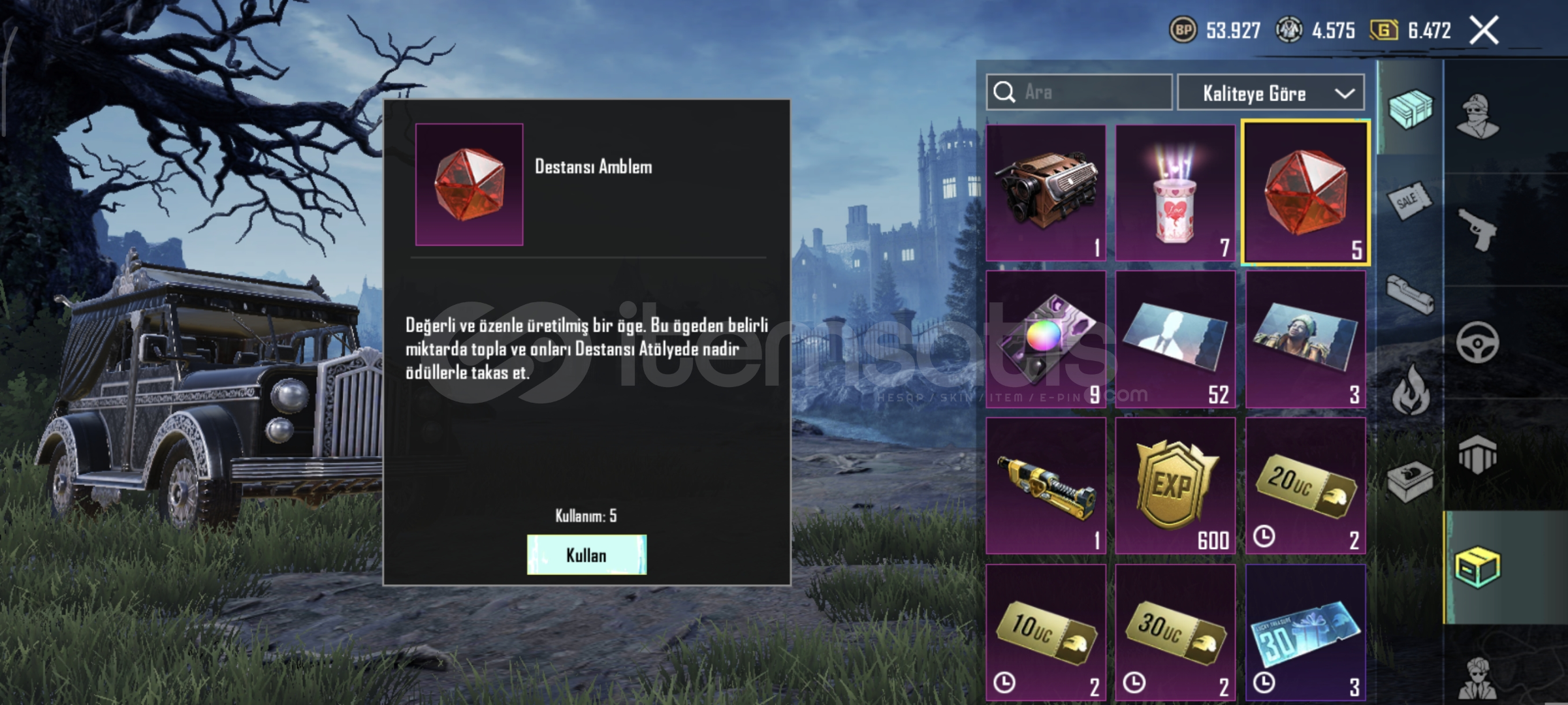Click the silver coin currency icon

click(x=1288, y=29)
